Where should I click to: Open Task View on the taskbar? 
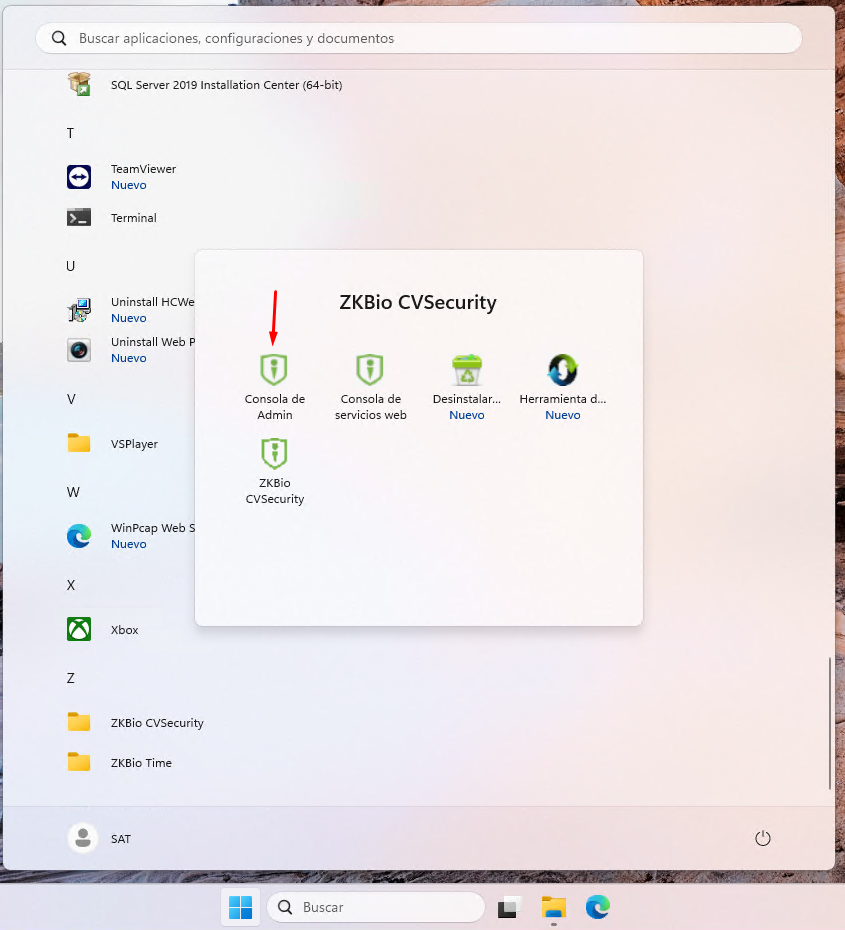coord(508,907)
